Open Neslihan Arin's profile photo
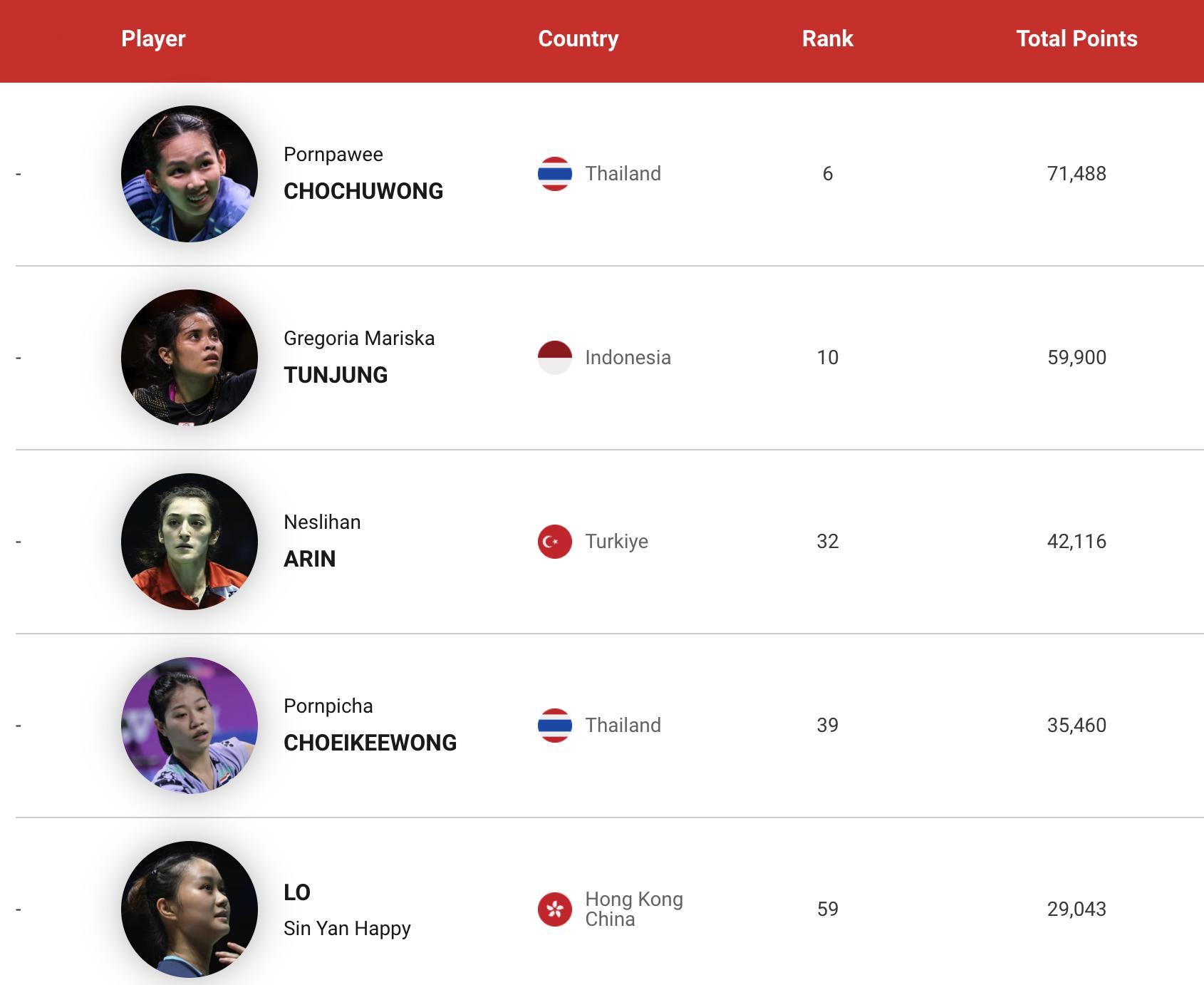This screenshot has width=1204, height=985. pos(190,542)
